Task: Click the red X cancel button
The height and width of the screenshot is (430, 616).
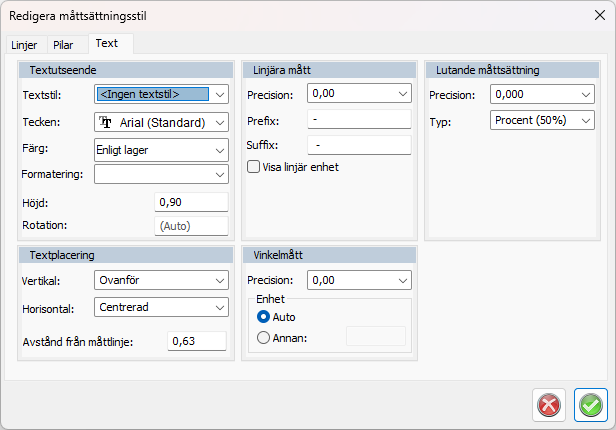Action: coord(548,404)
